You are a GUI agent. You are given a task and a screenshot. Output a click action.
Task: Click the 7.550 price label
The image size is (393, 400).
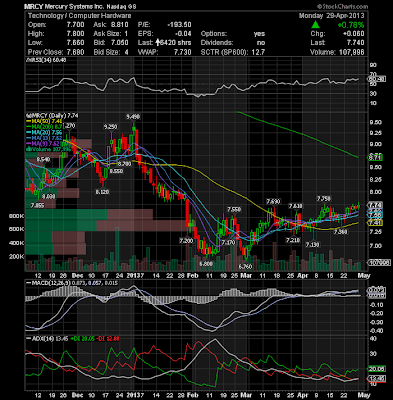pyautogui.click(x=234, y=209)
